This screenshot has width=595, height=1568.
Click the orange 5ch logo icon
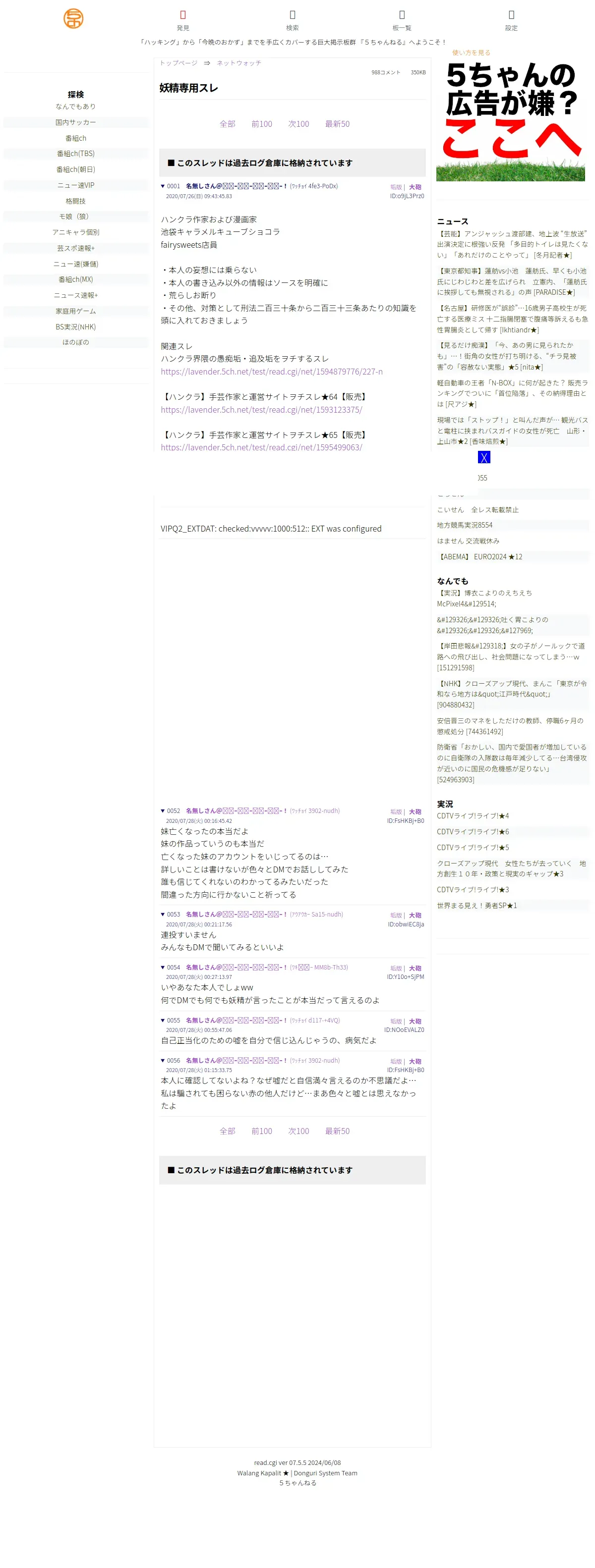point(73,18)
